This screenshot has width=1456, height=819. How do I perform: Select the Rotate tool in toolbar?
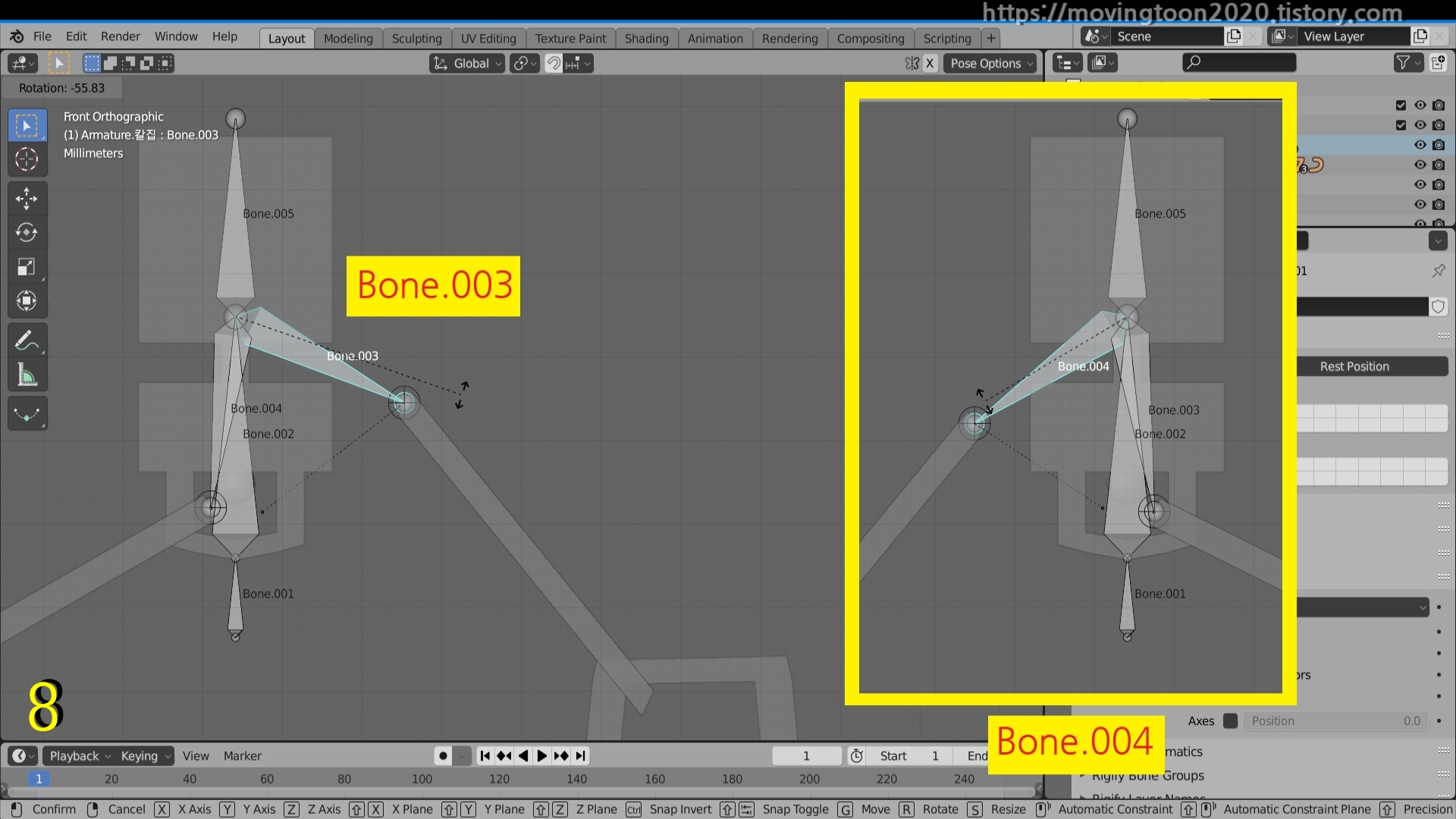27,233
